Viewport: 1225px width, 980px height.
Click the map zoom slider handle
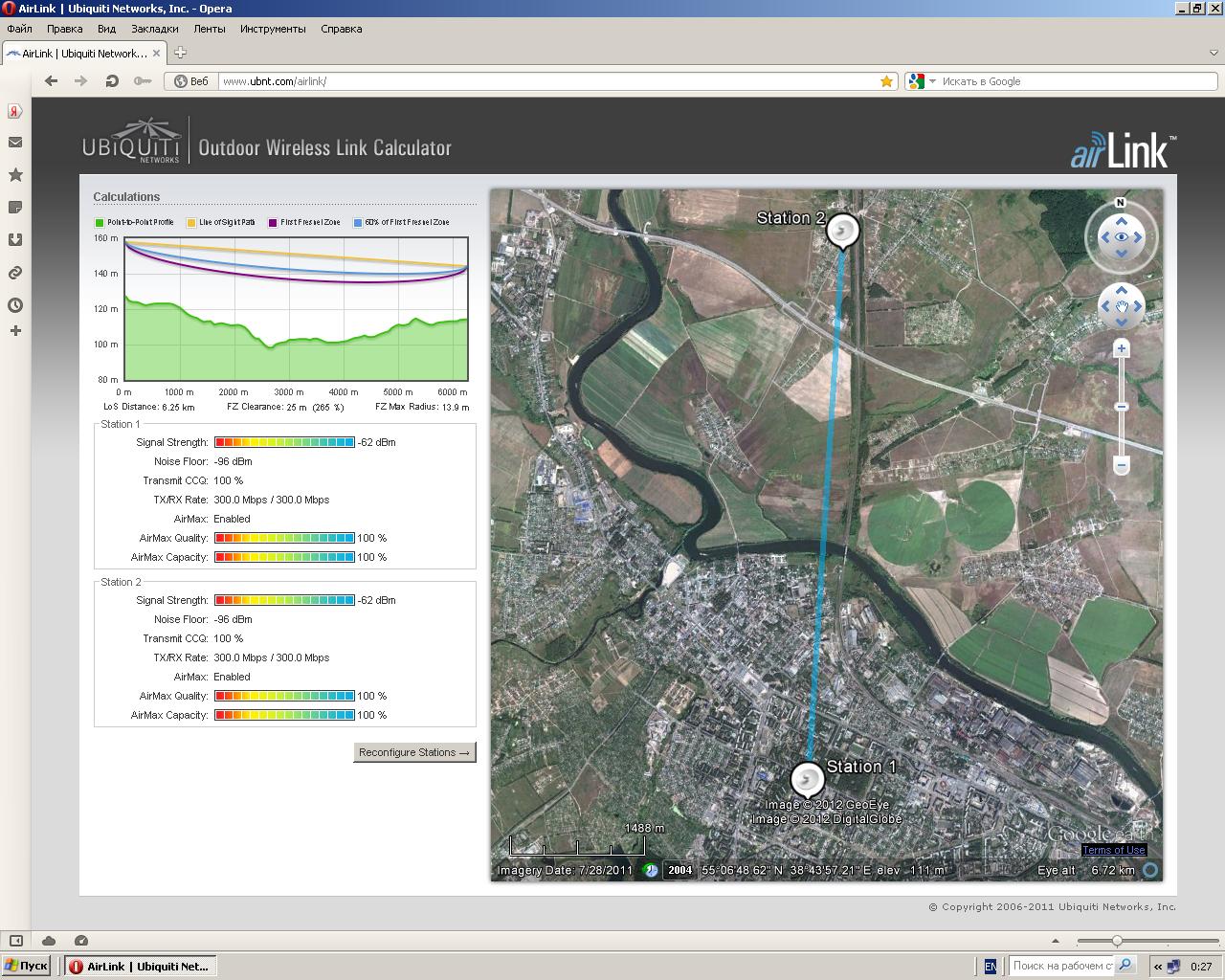(x=1122, y=407)
